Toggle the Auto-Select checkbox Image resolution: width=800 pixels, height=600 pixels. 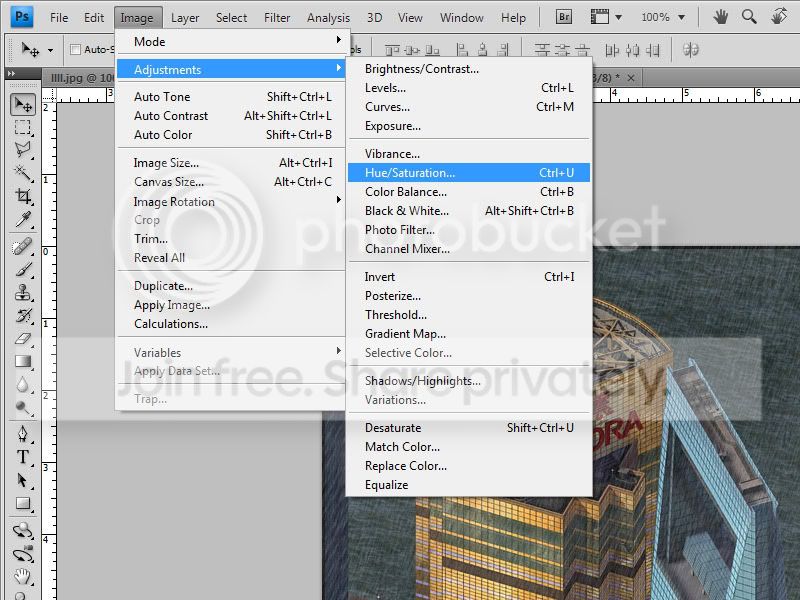point(76,49)
